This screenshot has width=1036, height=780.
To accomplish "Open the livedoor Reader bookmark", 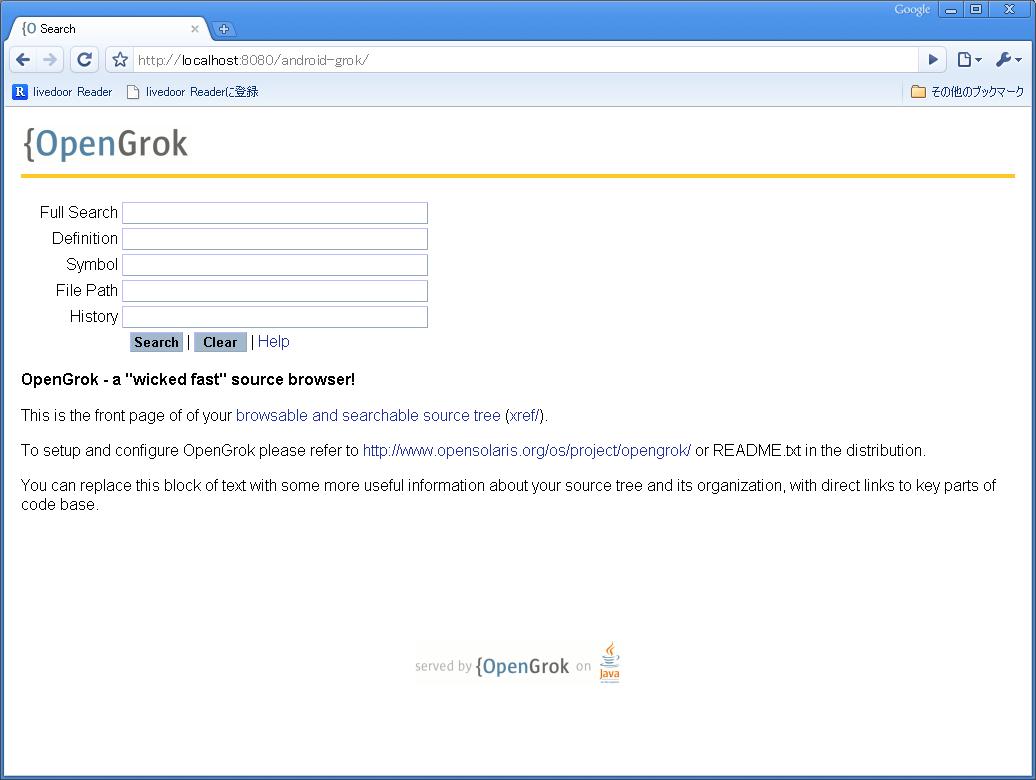I will 62,92.
